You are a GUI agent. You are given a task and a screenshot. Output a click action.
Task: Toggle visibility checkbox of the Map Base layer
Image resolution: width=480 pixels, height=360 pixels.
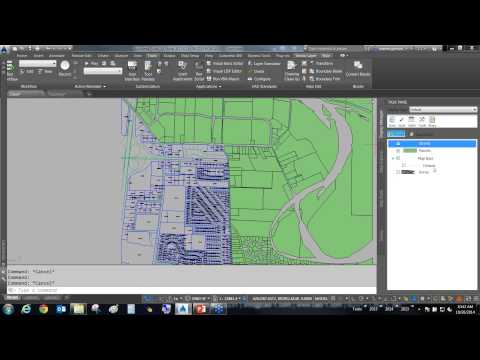[x=398, y=158]
